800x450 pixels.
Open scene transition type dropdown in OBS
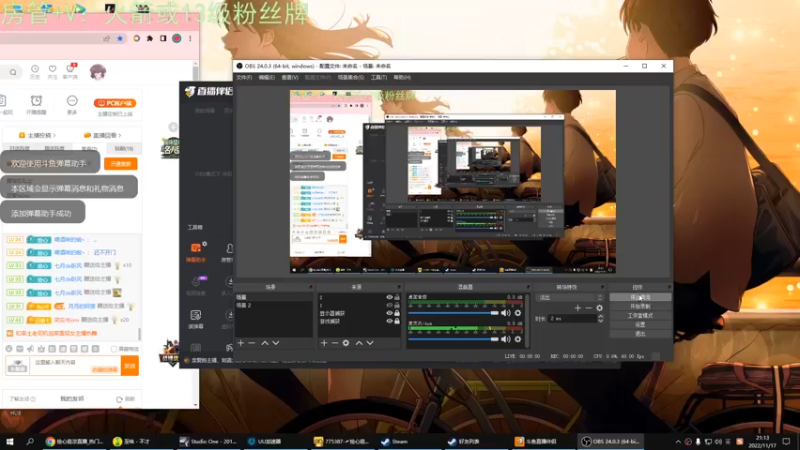[570, 297]
